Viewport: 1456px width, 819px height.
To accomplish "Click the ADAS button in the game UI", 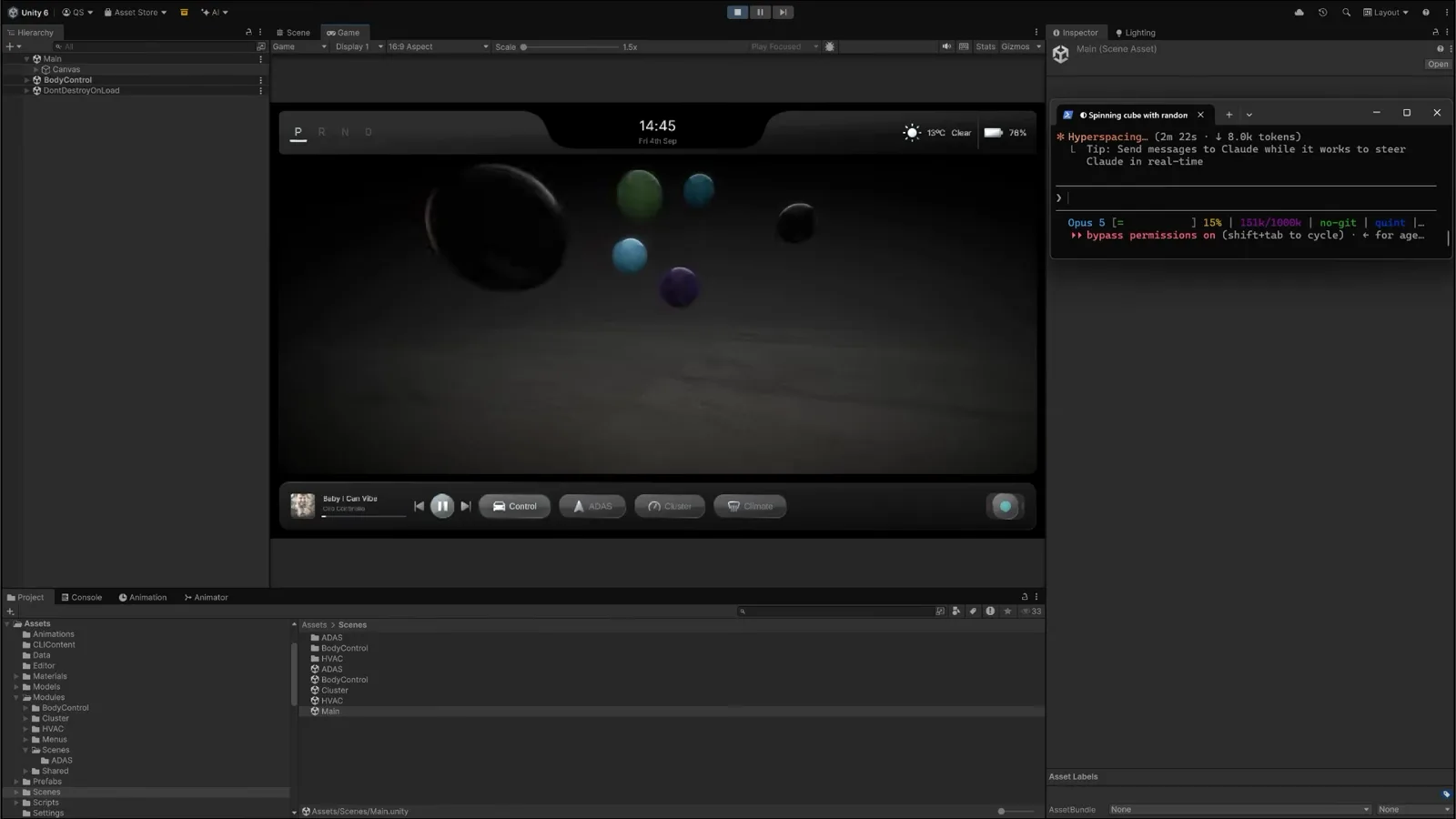I will coord(592,506).
